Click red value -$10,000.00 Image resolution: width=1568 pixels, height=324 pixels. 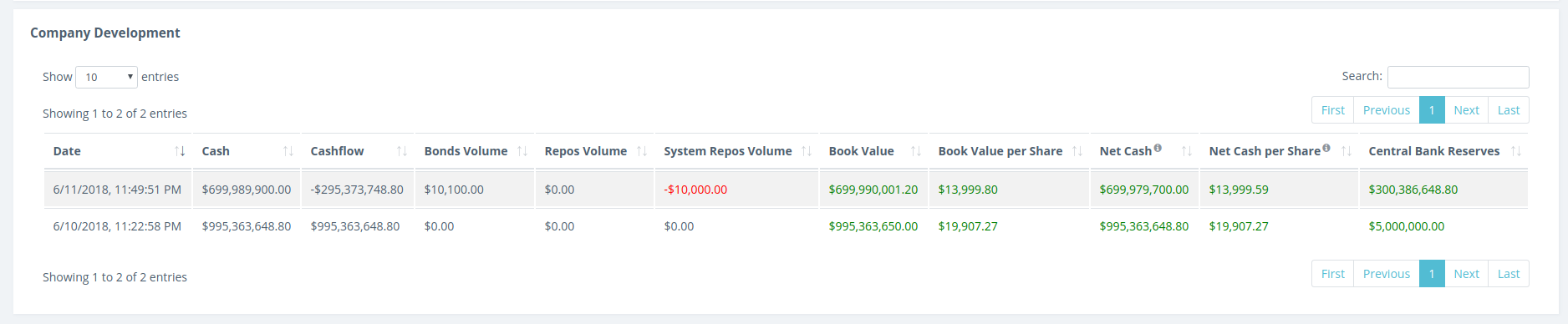[695, 190]
